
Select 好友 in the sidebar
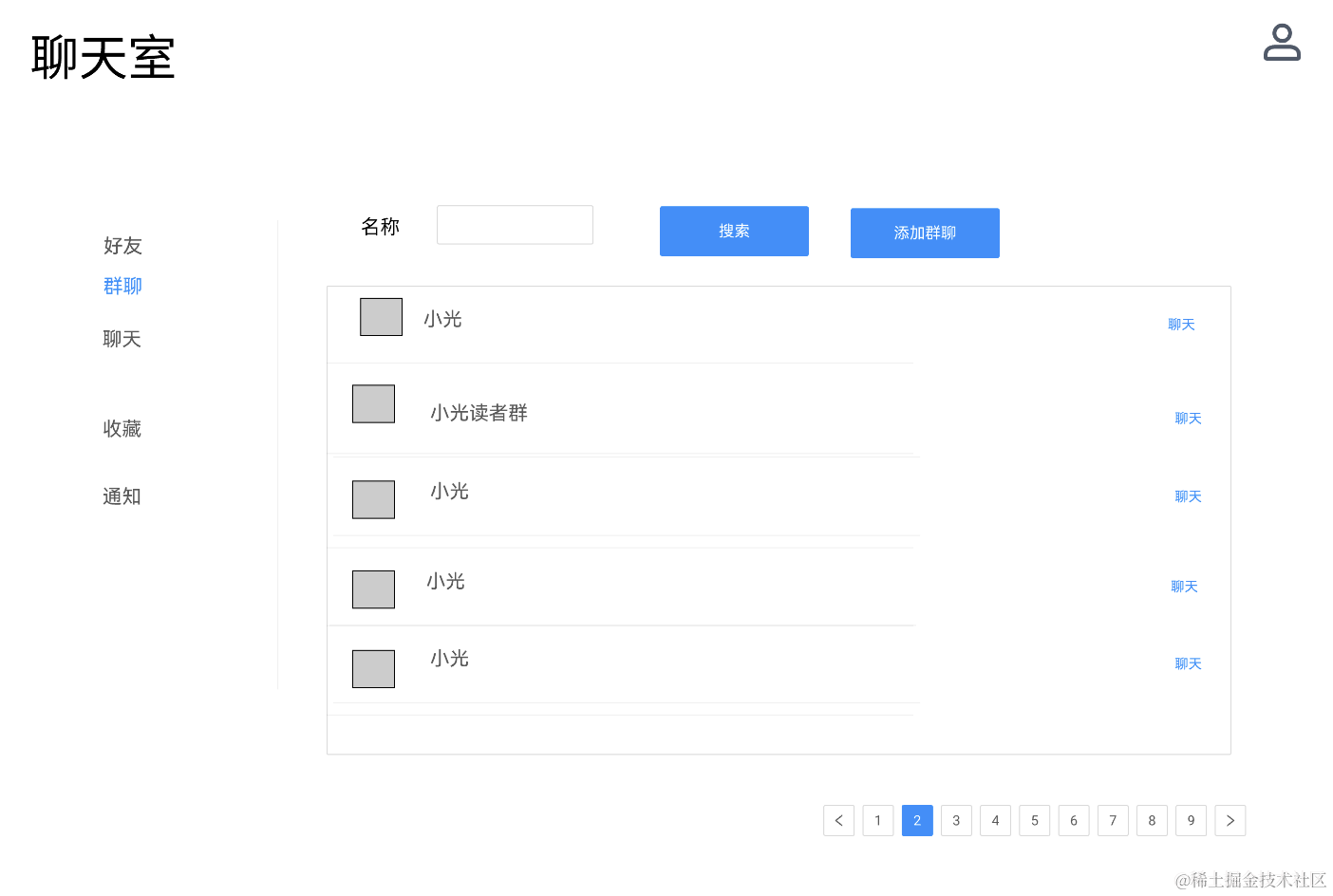122,246
